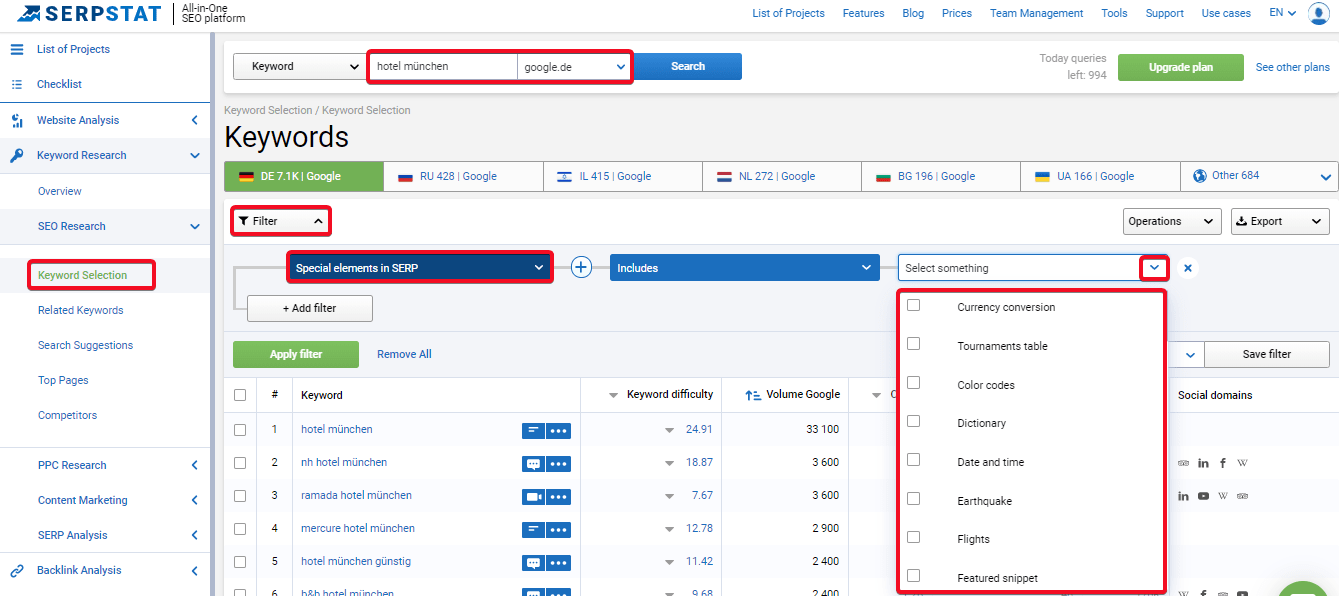This screenshot has height=596, width=1339.
Task: Click YouTube icon in ramada hotel münchen row
Action: point(1203,496)
